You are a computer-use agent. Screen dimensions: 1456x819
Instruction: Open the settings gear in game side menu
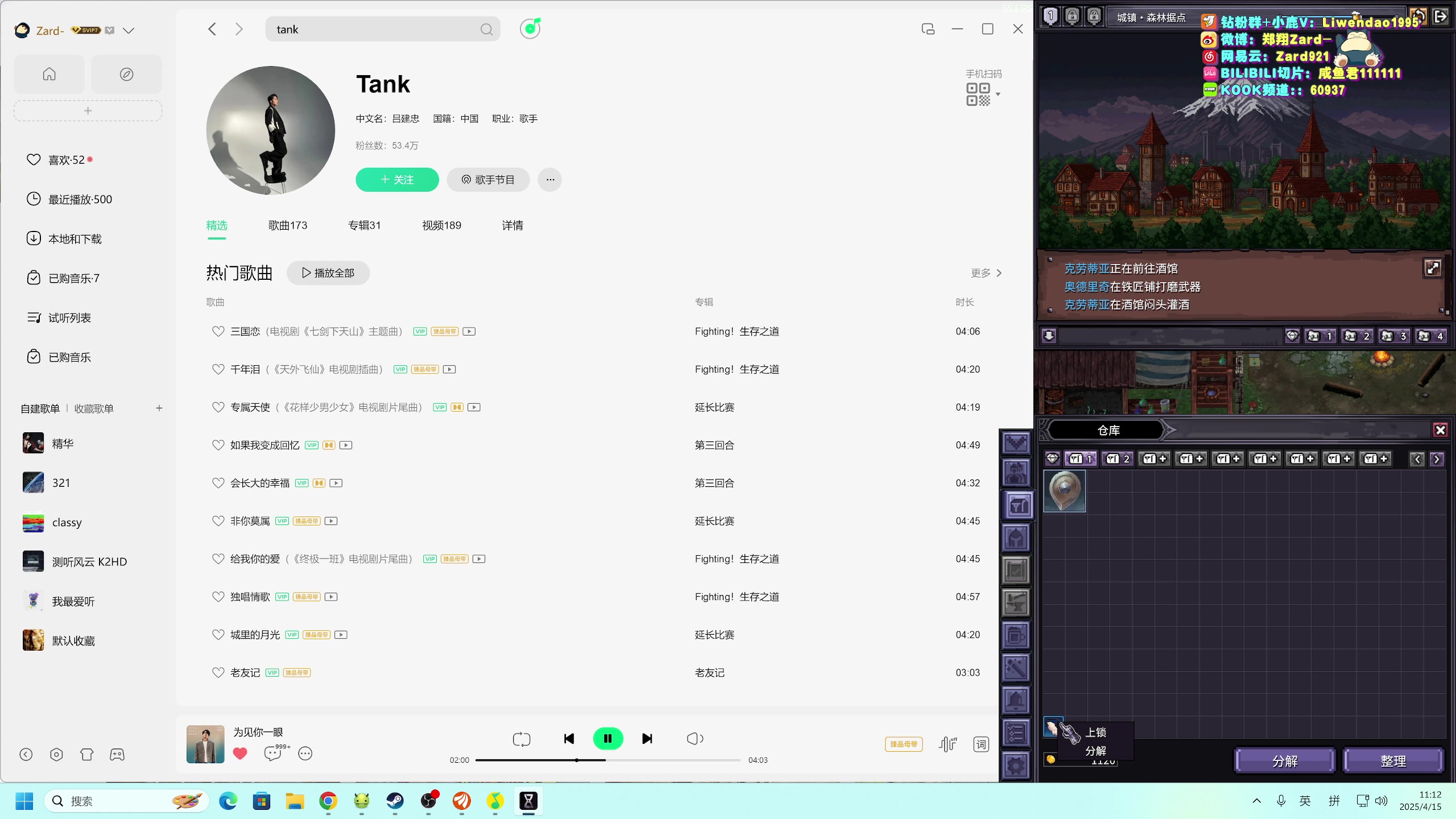[1016, 766]
